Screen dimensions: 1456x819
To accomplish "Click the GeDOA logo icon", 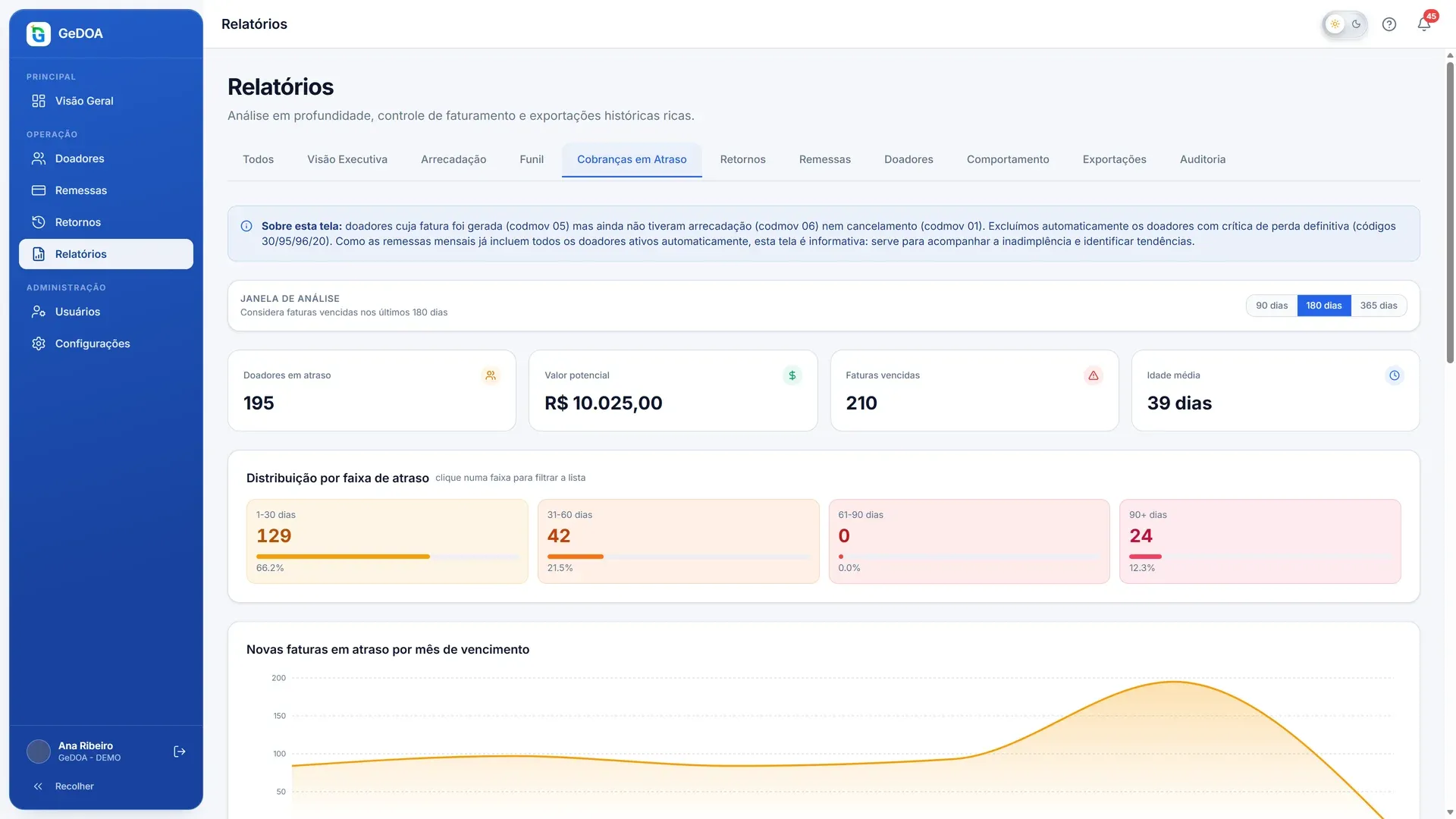I will click(x=39, y=33).
